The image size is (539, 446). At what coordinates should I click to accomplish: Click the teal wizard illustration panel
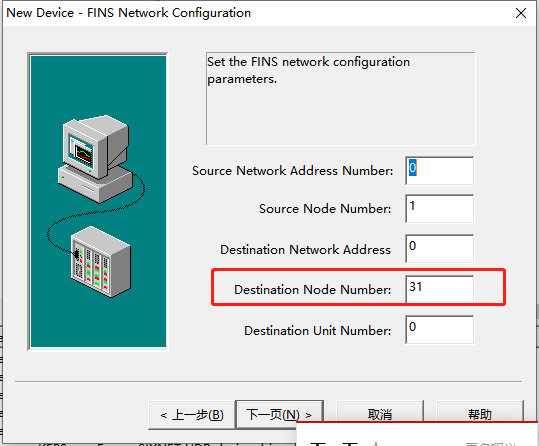point(98,202)
